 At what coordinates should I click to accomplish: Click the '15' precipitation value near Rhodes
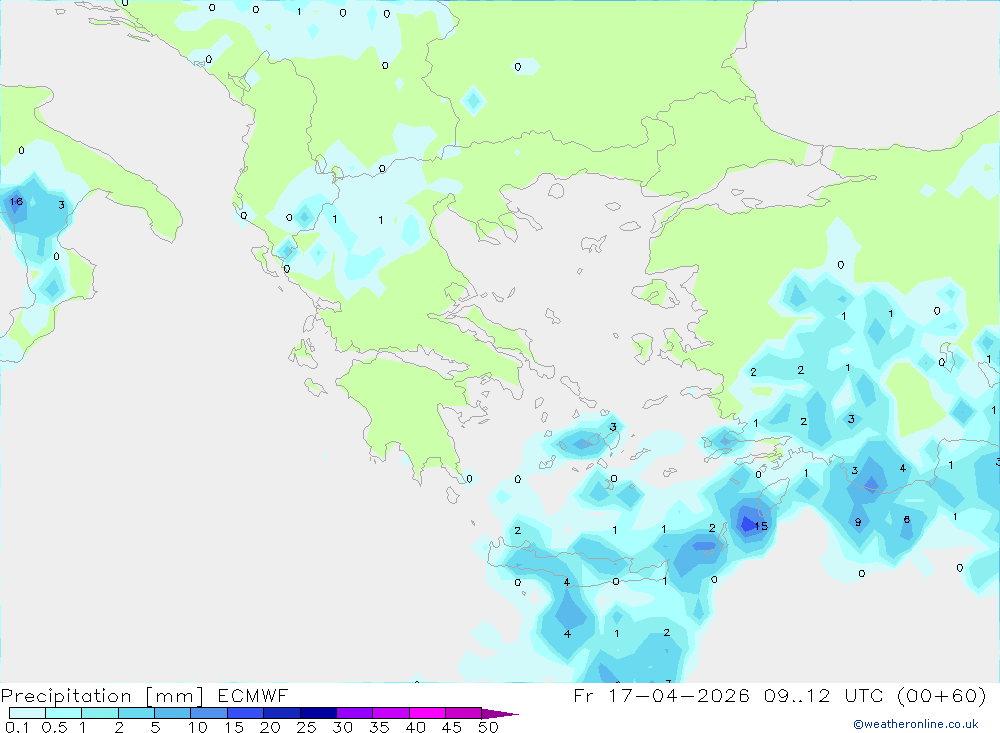click(x=761, y=526)
